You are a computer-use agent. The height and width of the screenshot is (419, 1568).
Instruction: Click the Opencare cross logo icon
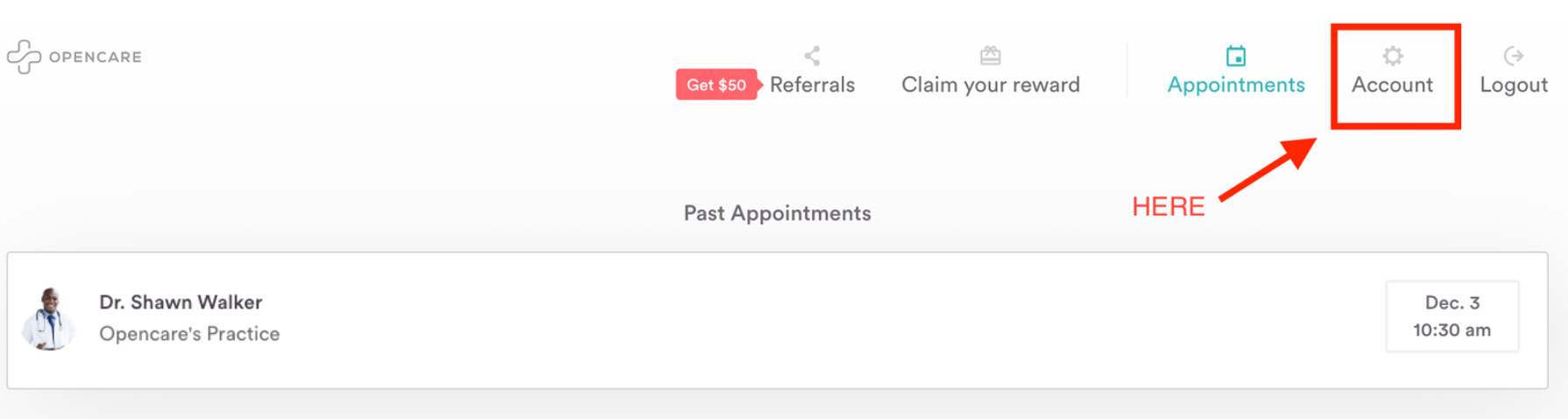24,57
